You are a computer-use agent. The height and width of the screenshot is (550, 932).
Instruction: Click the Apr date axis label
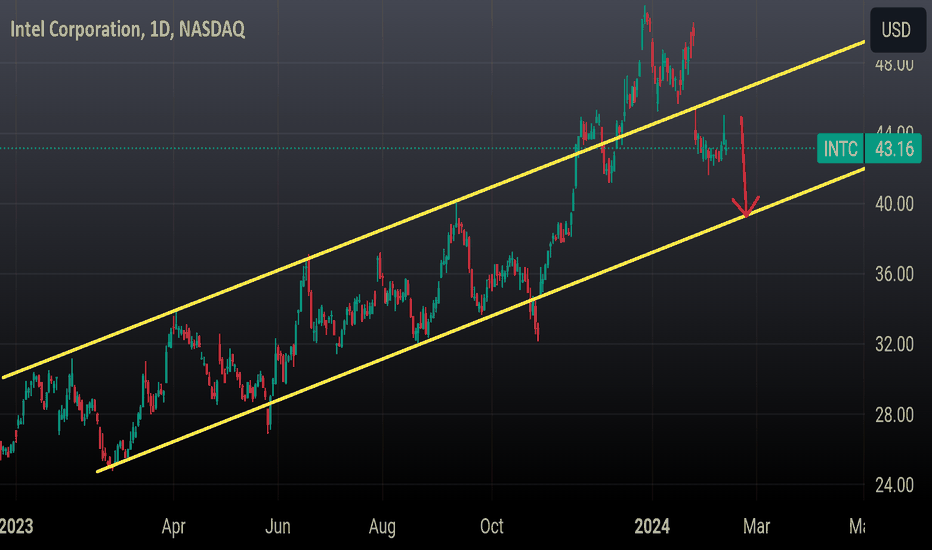click(174, 527)
